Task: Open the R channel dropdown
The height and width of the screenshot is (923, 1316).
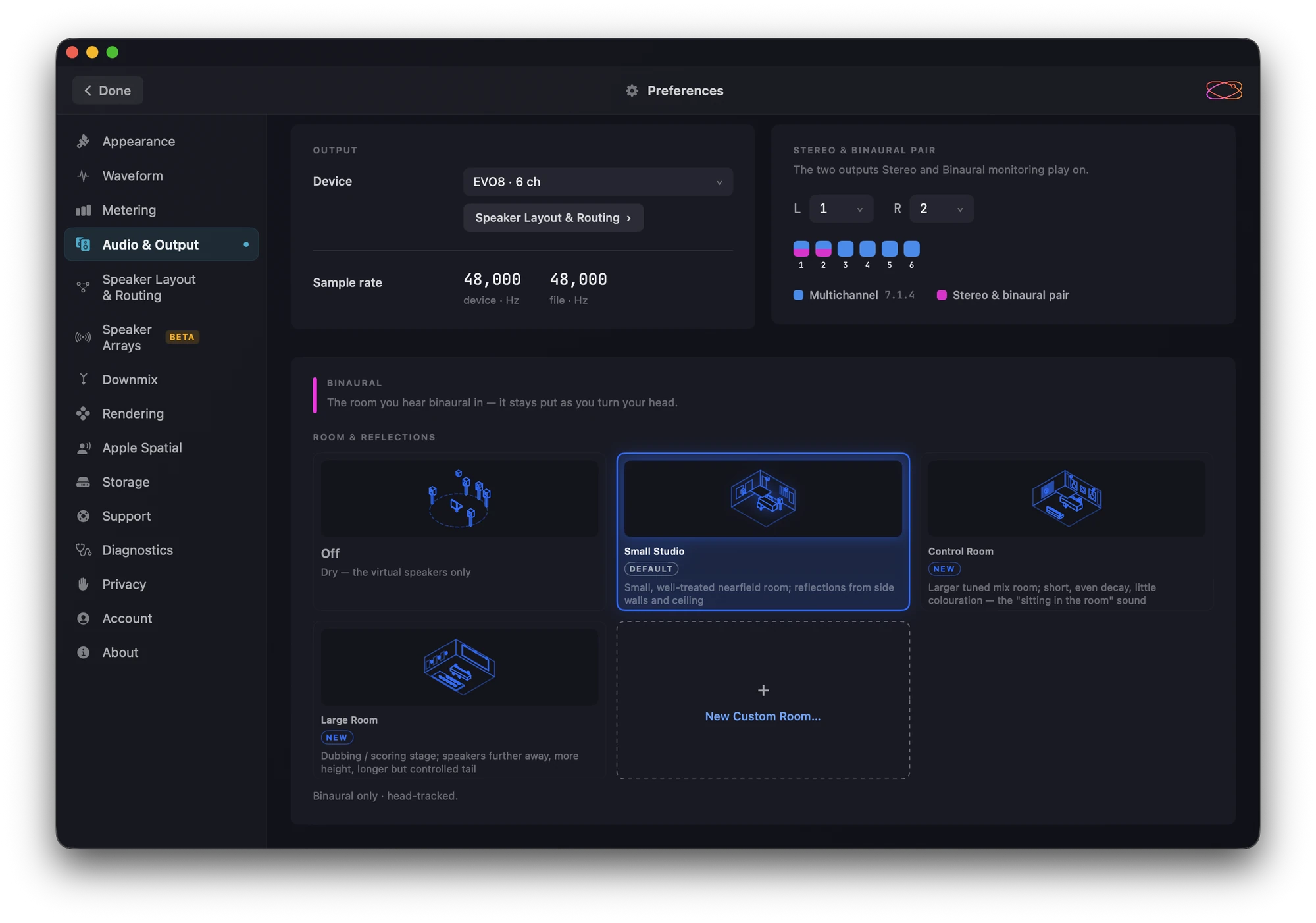Action: coord(941,209)
